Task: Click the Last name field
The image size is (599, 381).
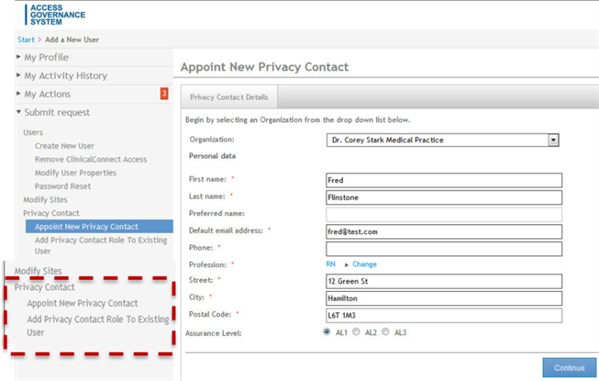Action: point(444,198)
